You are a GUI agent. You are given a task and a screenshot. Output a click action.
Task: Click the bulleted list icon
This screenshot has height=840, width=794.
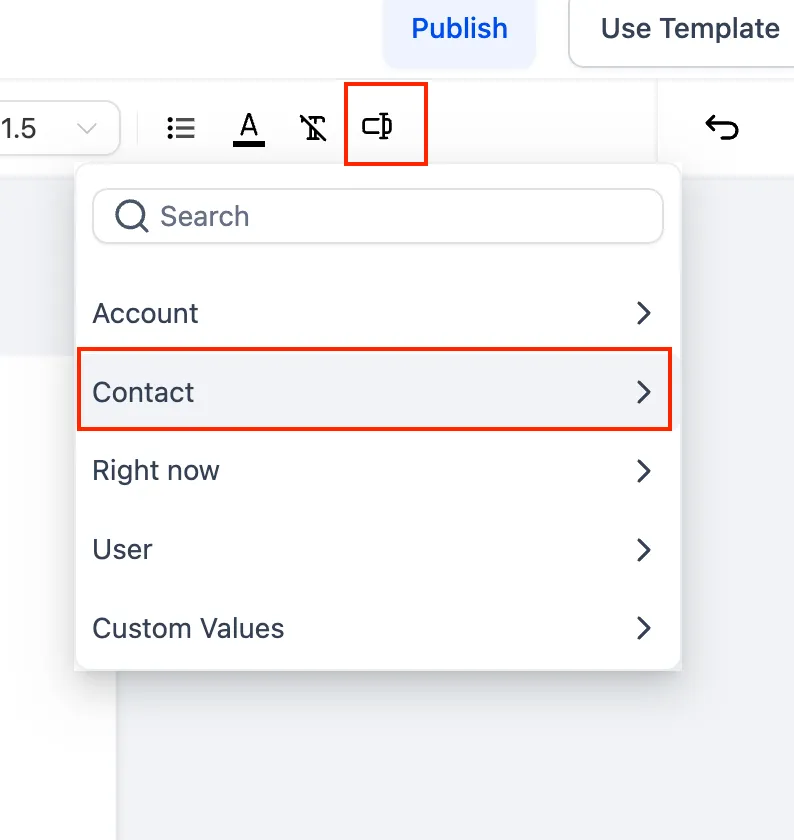(181, 128)
